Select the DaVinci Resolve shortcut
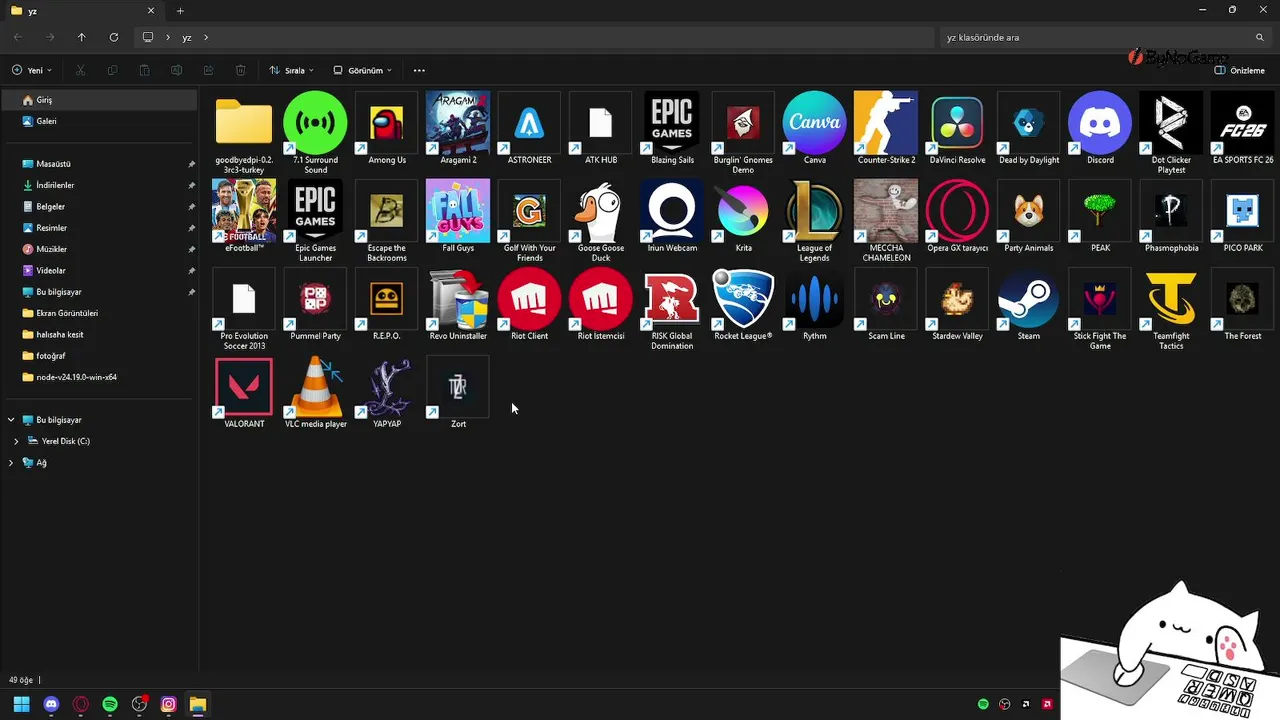 tap(957, 129)
